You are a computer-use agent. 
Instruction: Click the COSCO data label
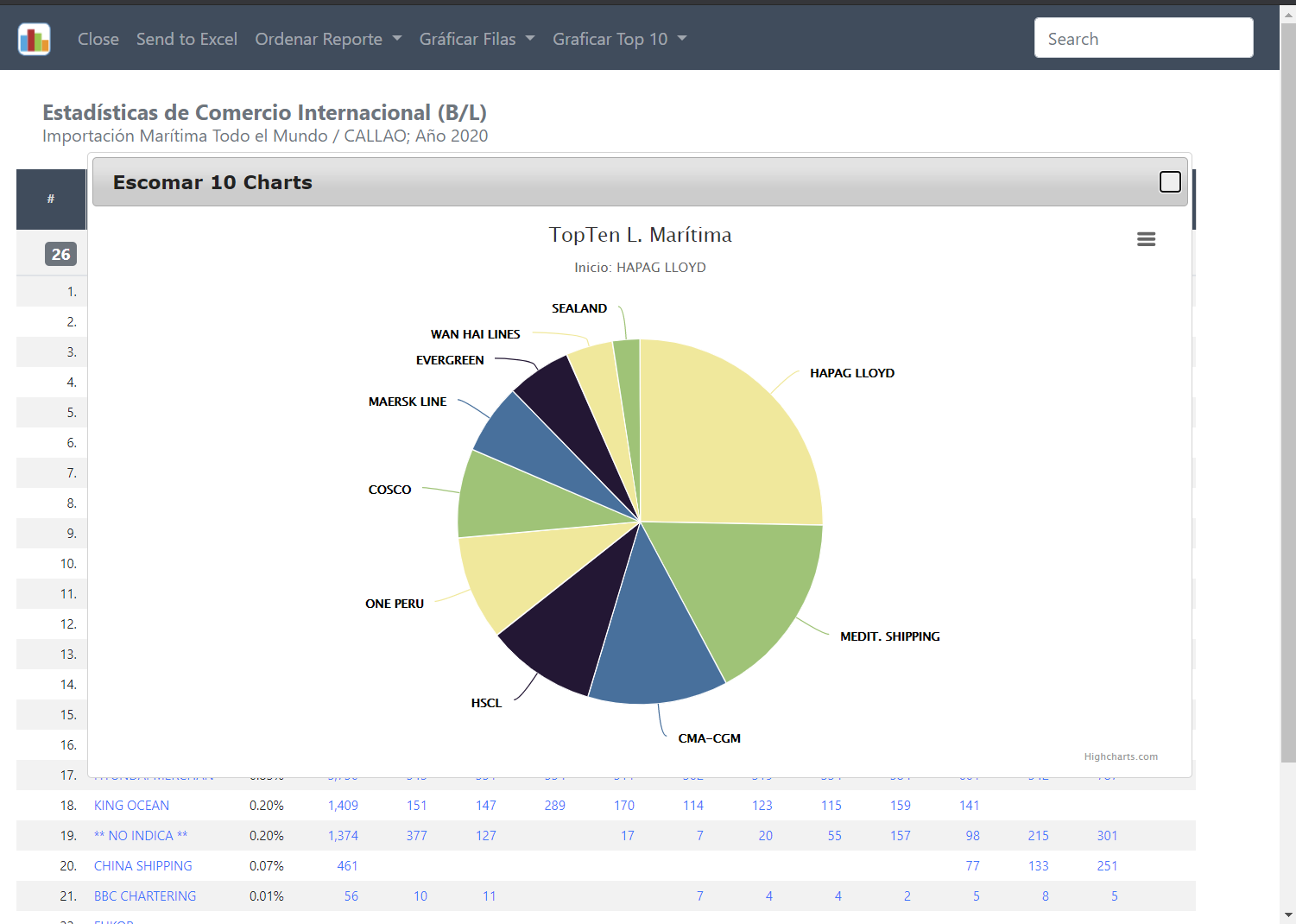click(390, 490)
